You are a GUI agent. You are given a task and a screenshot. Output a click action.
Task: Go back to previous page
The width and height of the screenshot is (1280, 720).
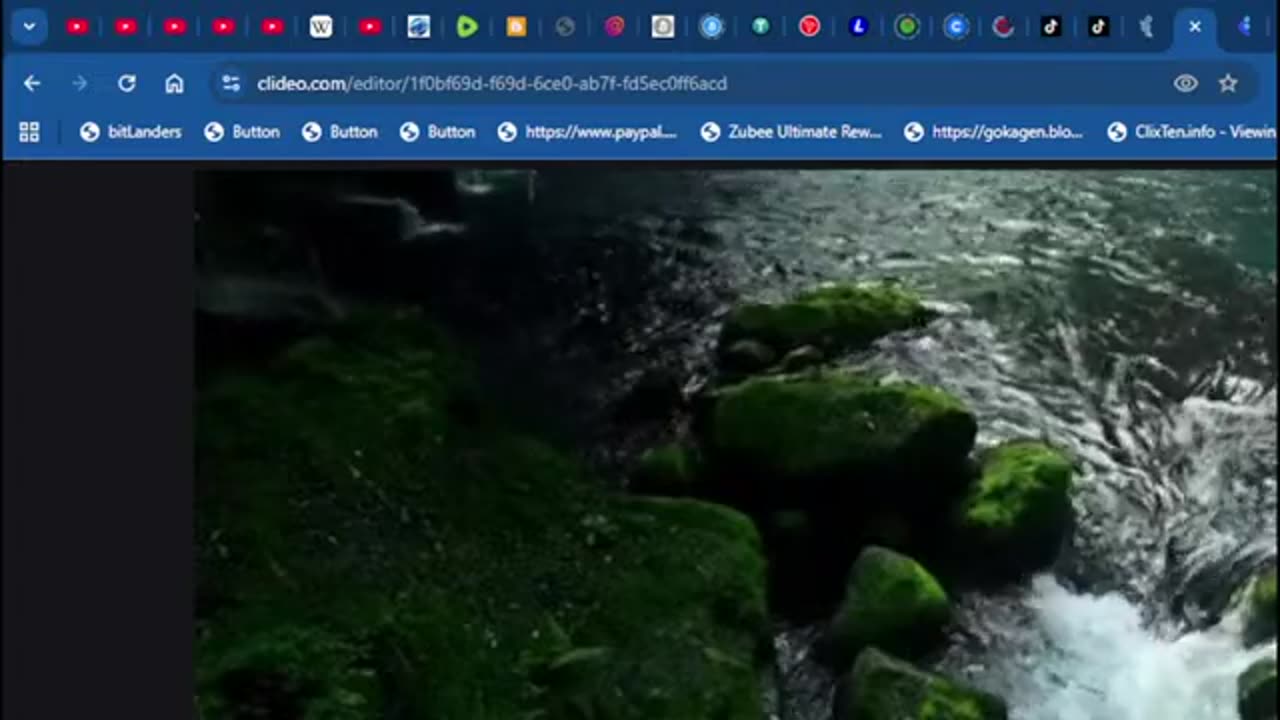point(32,84)
